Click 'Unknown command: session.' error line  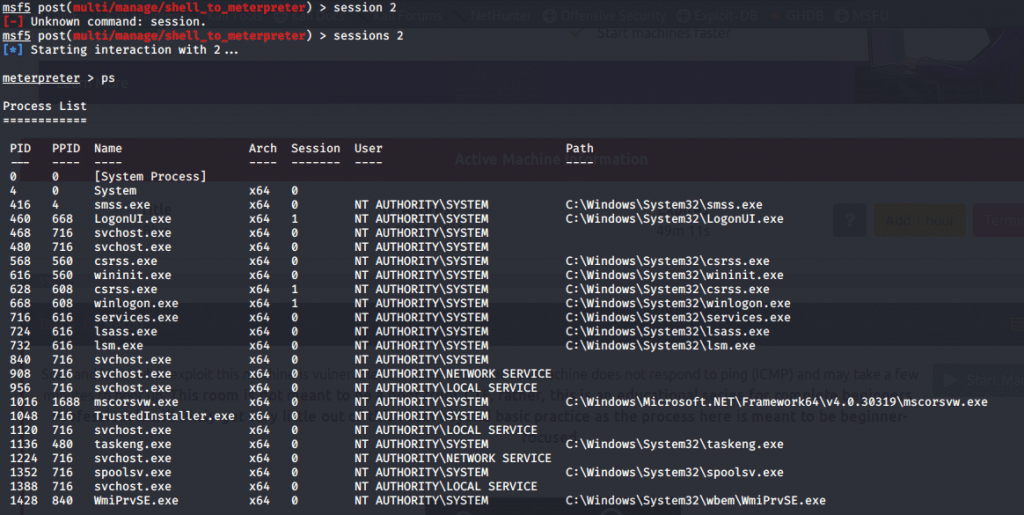click(118, 22)
